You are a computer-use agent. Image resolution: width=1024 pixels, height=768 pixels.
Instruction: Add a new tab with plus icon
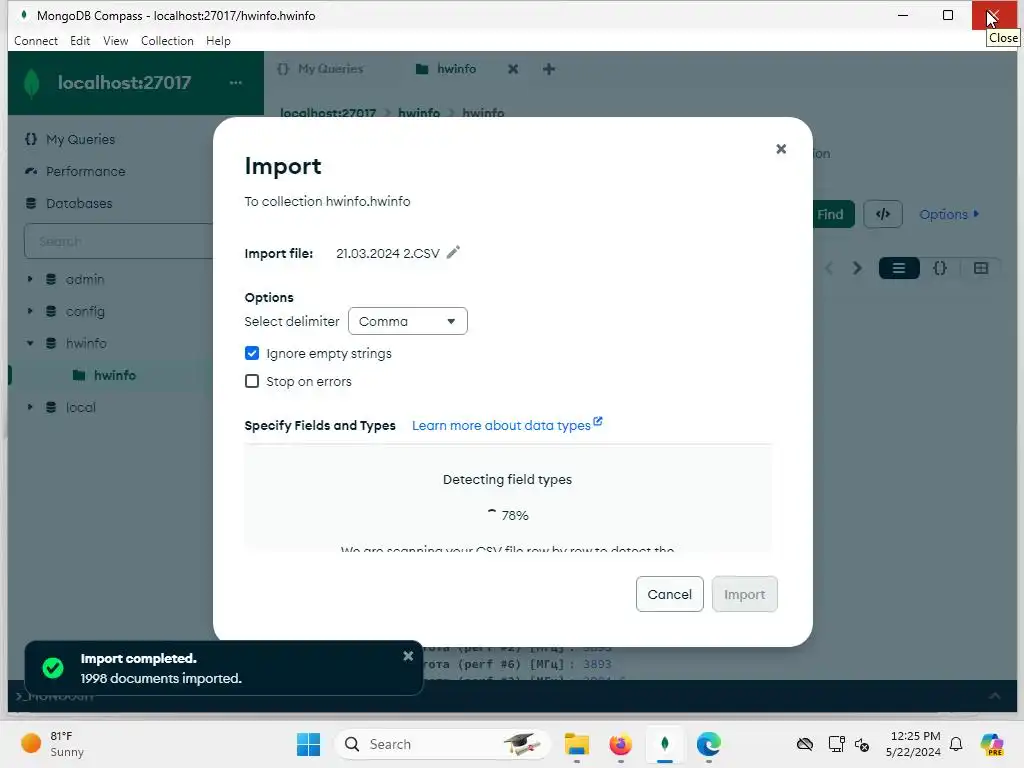click(549, 69)
